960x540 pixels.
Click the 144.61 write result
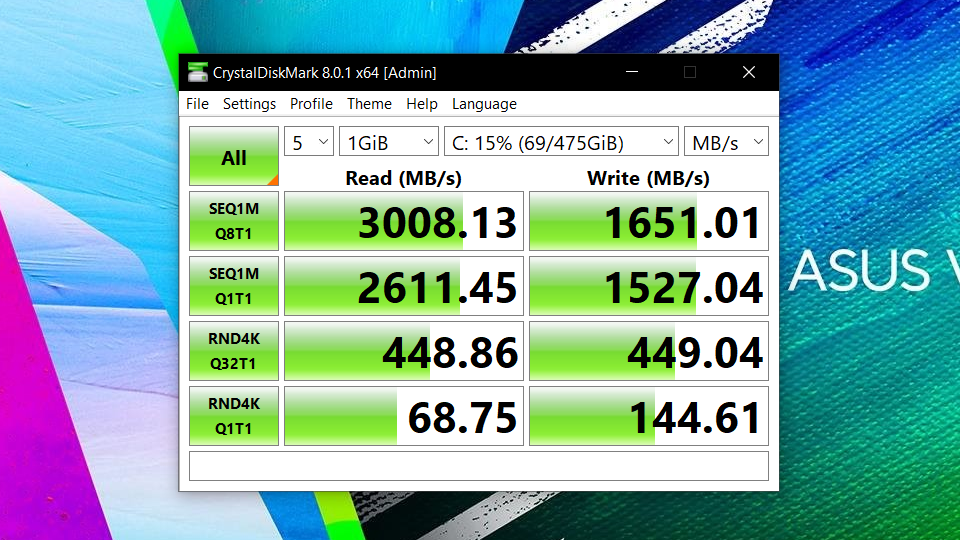pyautogui.click(x=649, y=416)
